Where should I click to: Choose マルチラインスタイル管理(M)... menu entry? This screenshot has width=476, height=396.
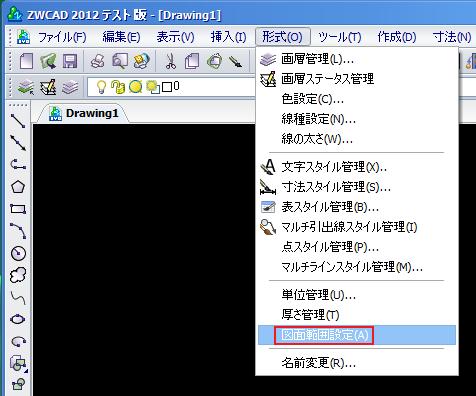coord(357,267)
